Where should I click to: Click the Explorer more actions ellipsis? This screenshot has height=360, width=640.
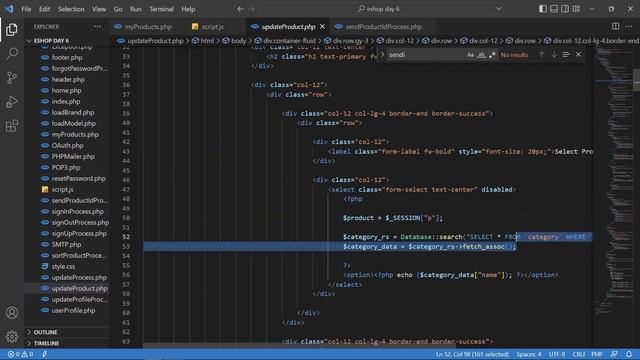pyautogui.click(x=97, y=27)
